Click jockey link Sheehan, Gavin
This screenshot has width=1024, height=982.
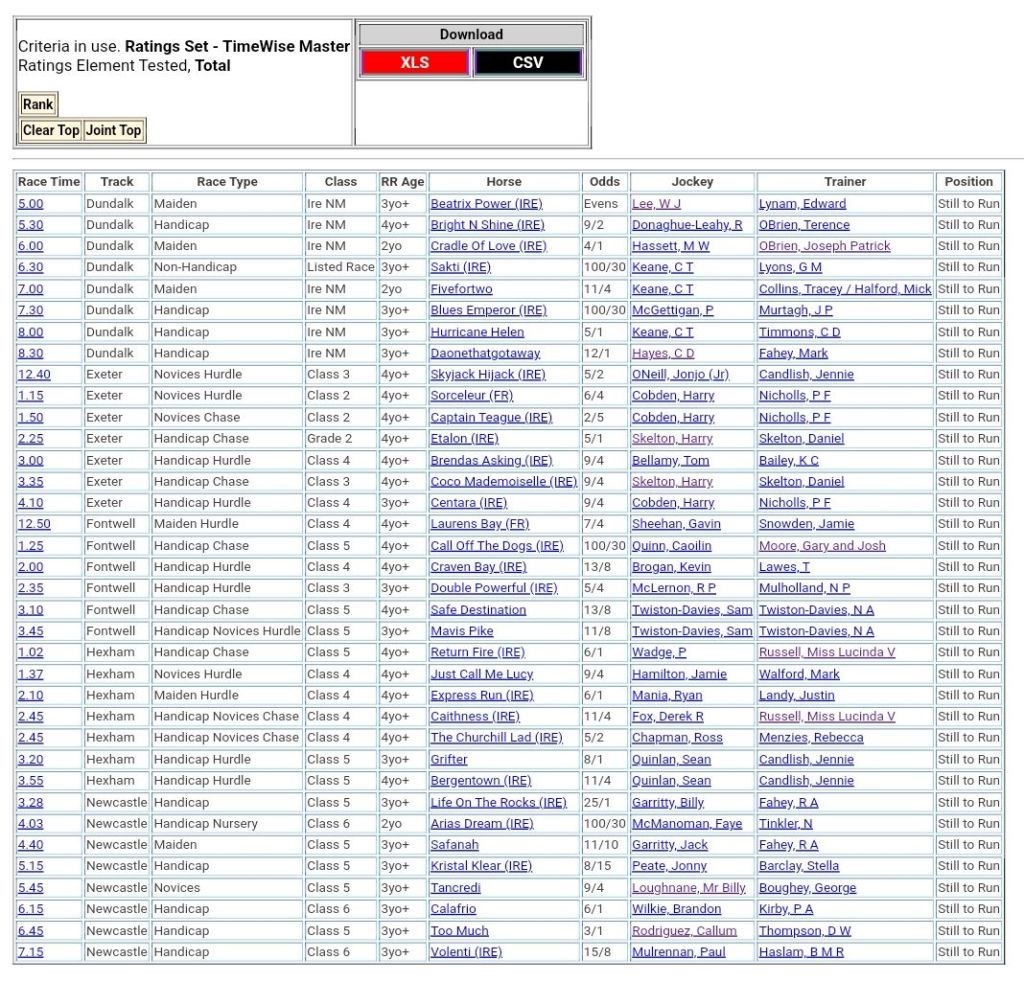(x=677, y=524)
